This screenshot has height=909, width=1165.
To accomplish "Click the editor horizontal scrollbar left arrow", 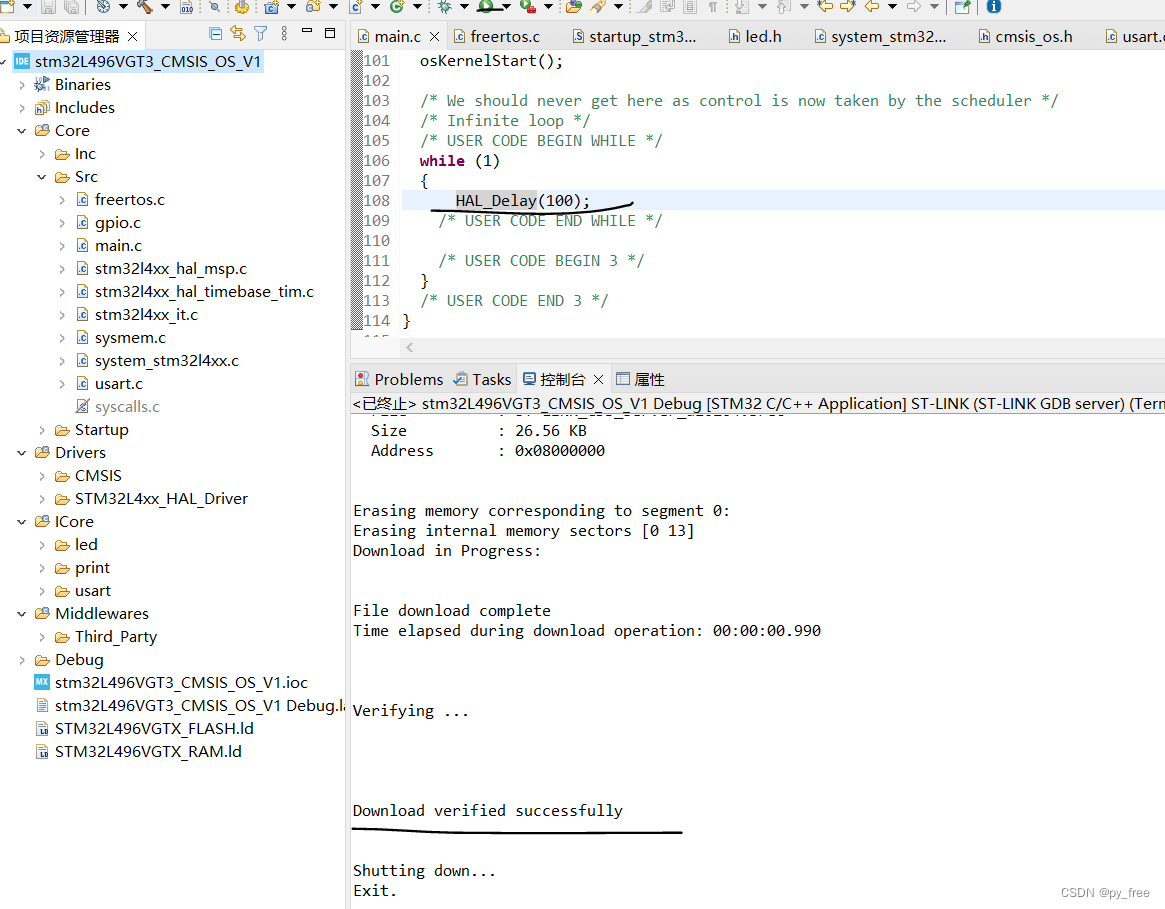I will (x=410, y=348).
